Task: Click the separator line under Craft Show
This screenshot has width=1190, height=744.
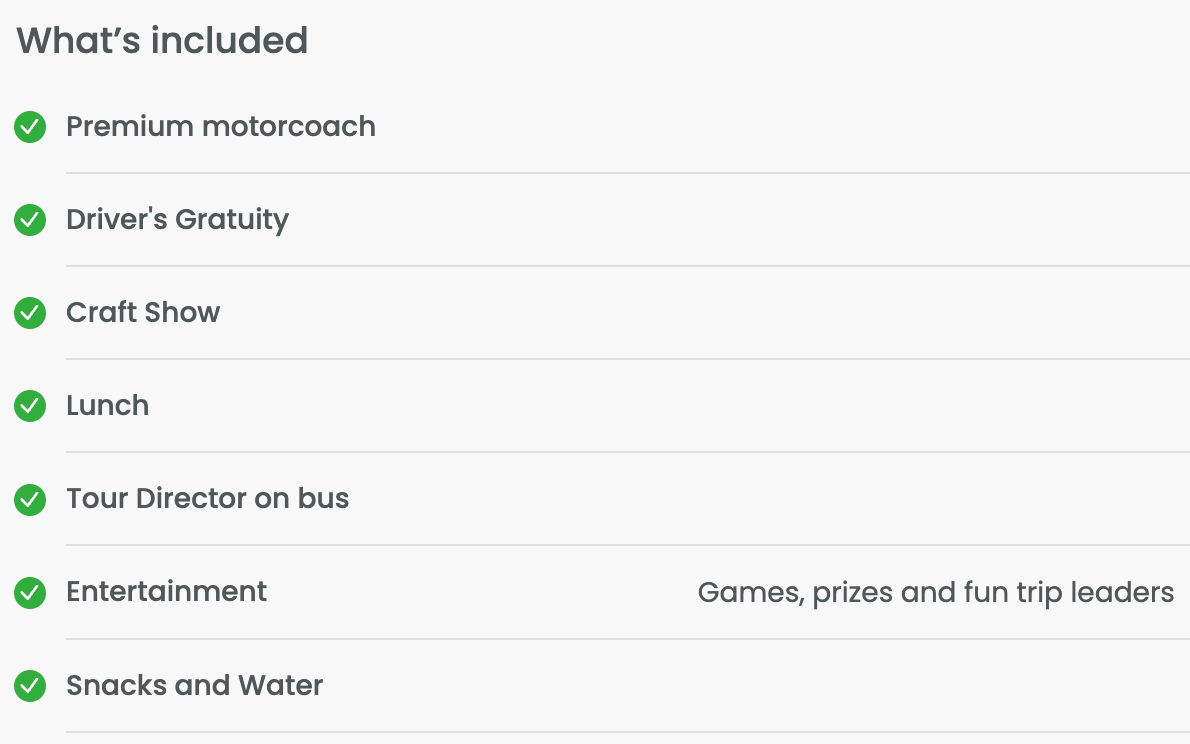Action: (627, 359)
